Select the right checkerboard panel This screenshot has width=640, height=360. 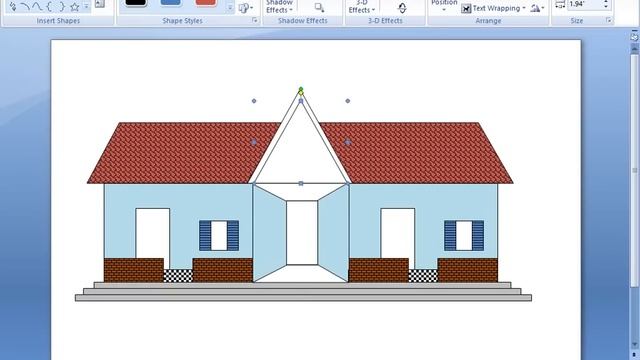(423, 276)
